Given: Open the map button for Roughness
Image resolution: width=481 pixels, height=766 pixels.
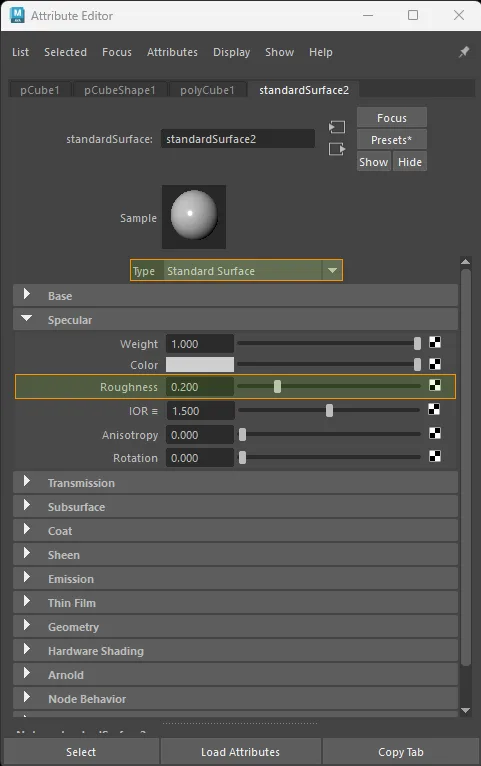Looking at the screenshot, I should click(x=435, y=385).
